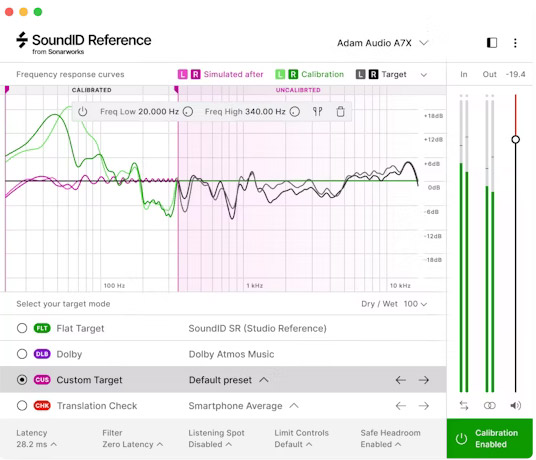
Task: Select previous Translation Check preset arrow
Action: (x=401, y=406)
